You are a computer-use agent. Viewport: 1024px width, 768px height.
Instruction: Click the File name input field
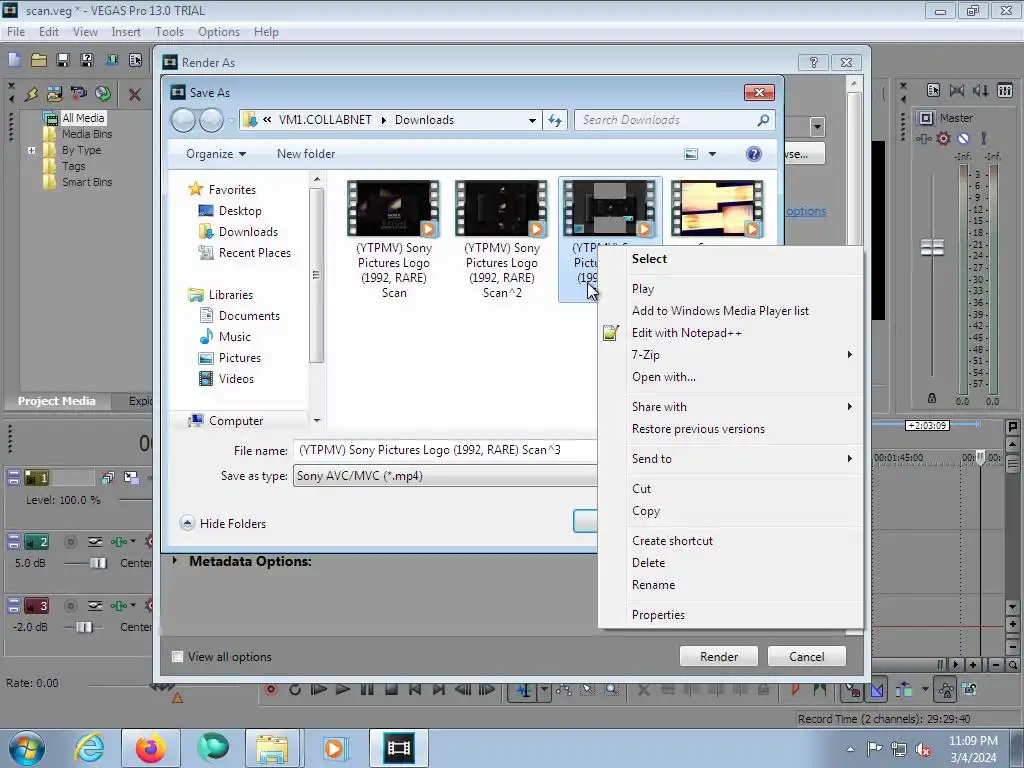pyautogui.click(x=445, y=450)
